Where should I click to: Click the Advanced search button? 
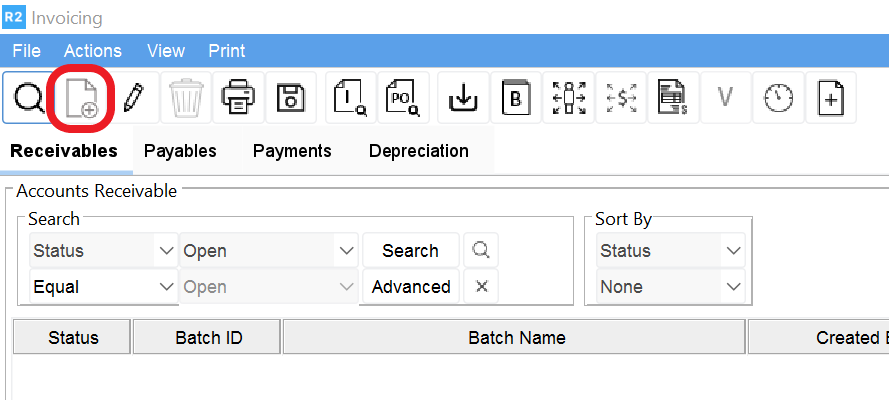(x=411, y=287)
